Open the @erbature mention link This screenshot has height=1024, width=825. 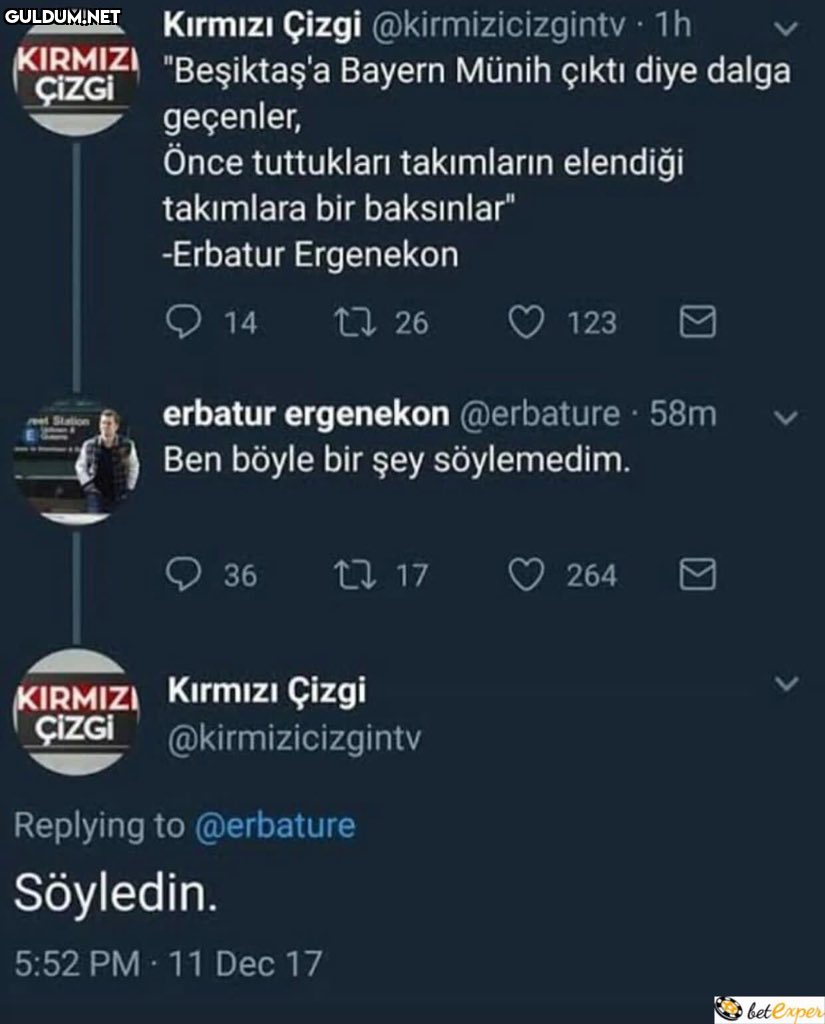tap(275, 826)
